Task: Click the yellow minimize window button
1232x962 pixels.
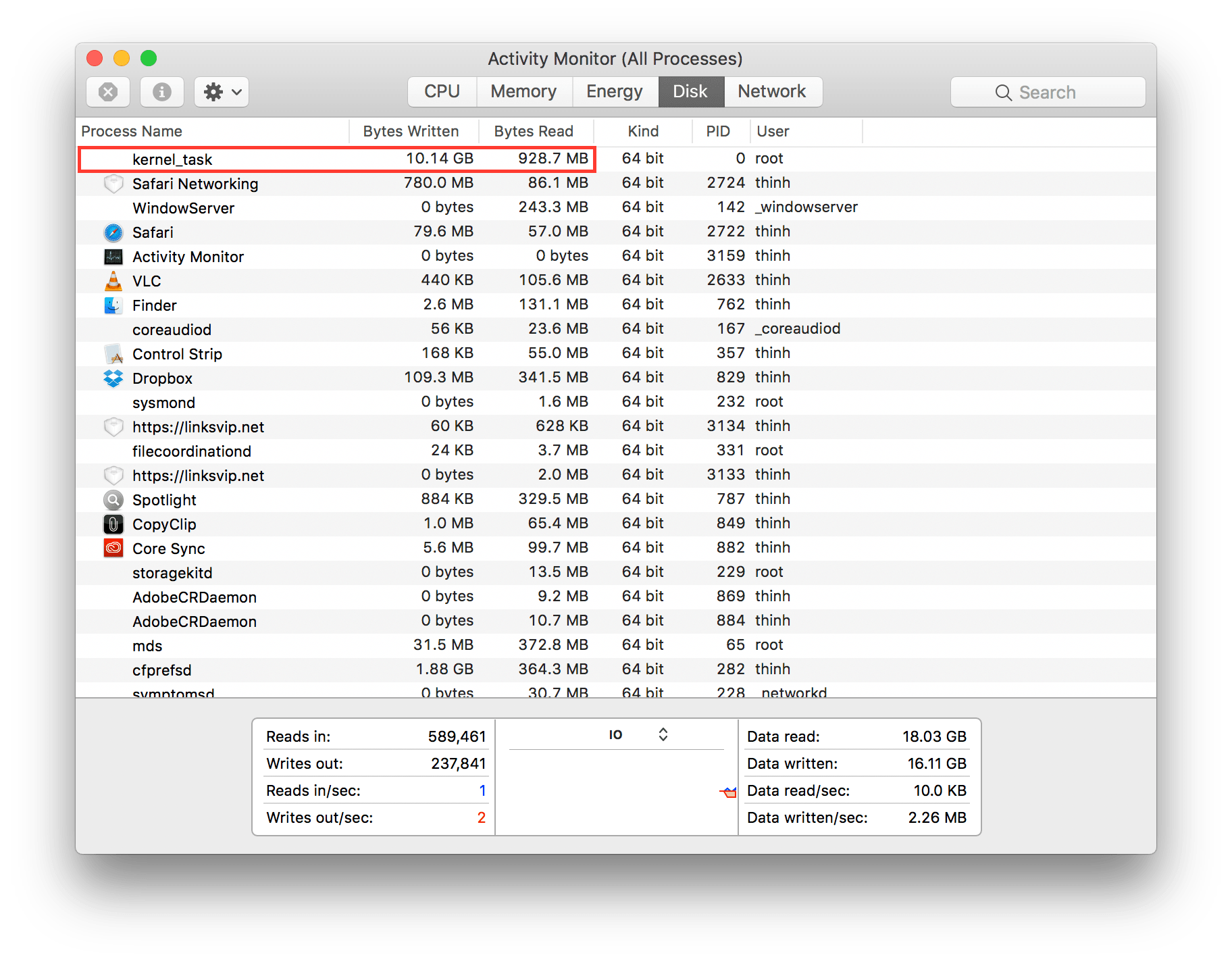Action: tap(122, 58)
